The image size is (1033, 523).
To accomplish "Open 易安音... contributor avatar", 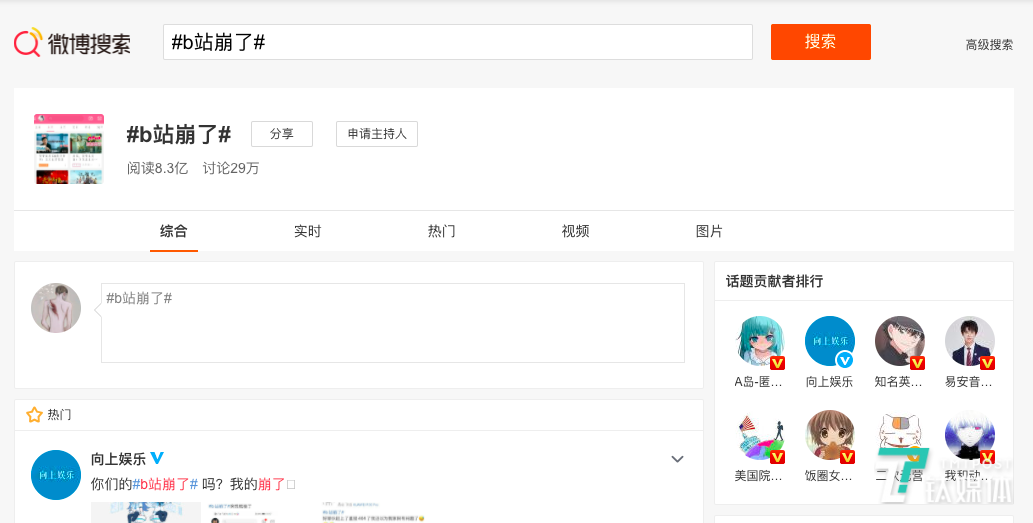I will click(970, 341).
